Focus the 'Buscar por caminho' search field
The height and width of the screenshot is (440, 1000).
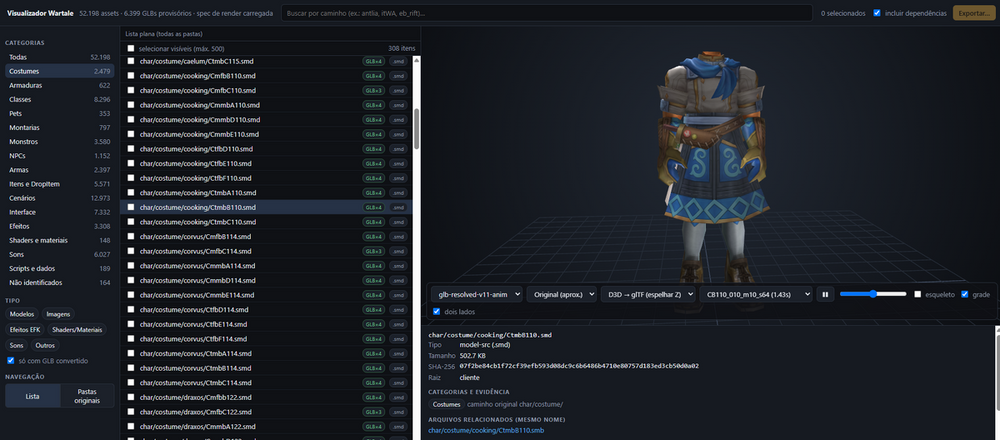[547, 13]
